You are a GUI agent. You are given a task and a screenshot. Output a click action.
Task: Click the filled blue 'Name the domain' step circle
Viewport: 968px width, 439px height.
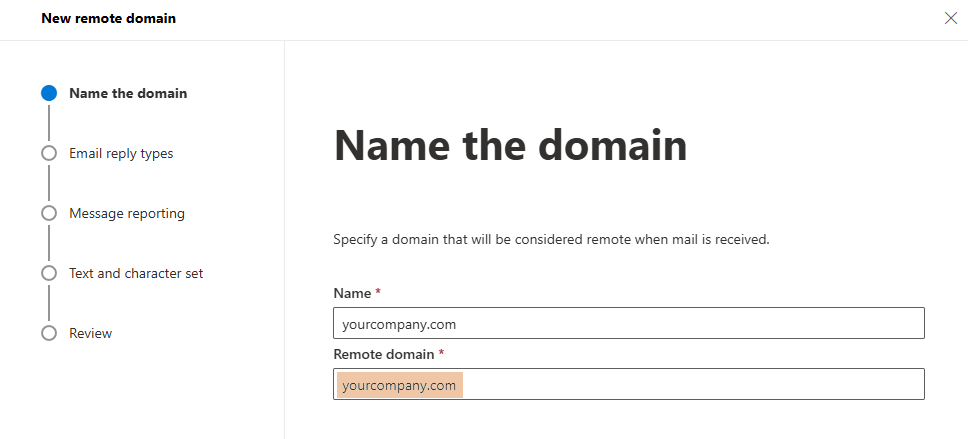click(49, 93)
